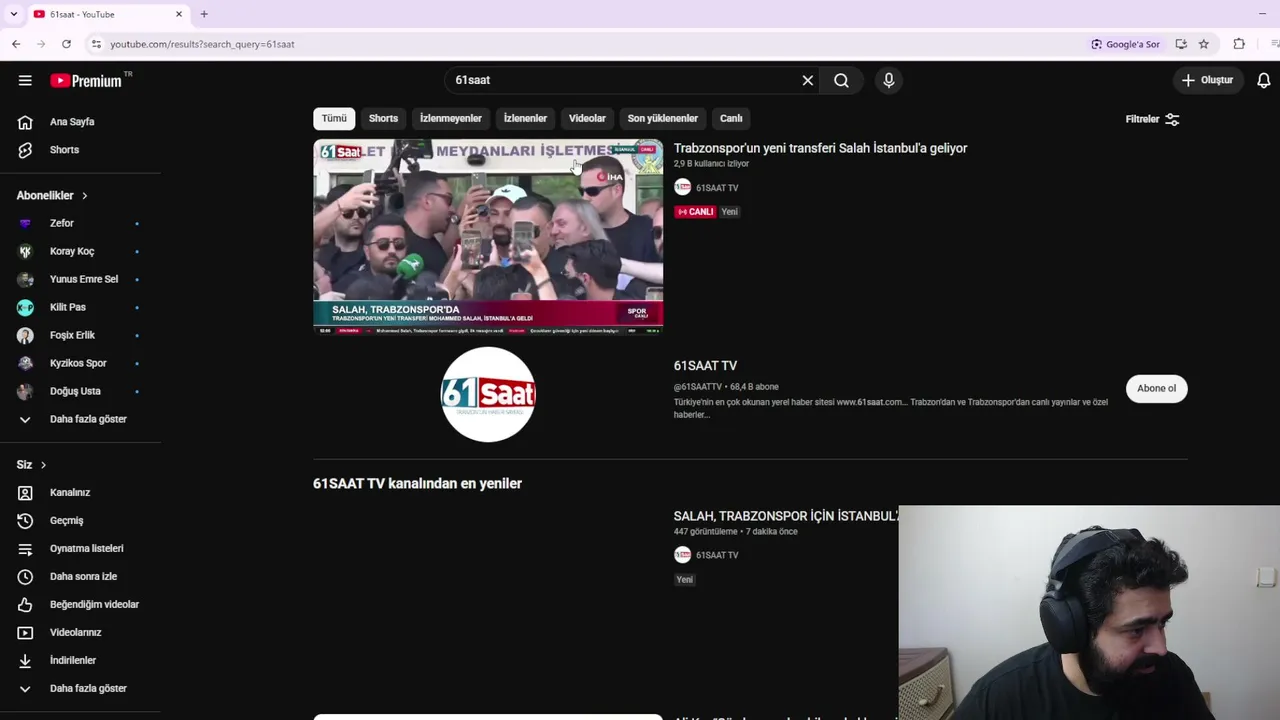Filter results by İzlenmeyenler
This screenshot has width=1280, height=720.
[451, 118]
